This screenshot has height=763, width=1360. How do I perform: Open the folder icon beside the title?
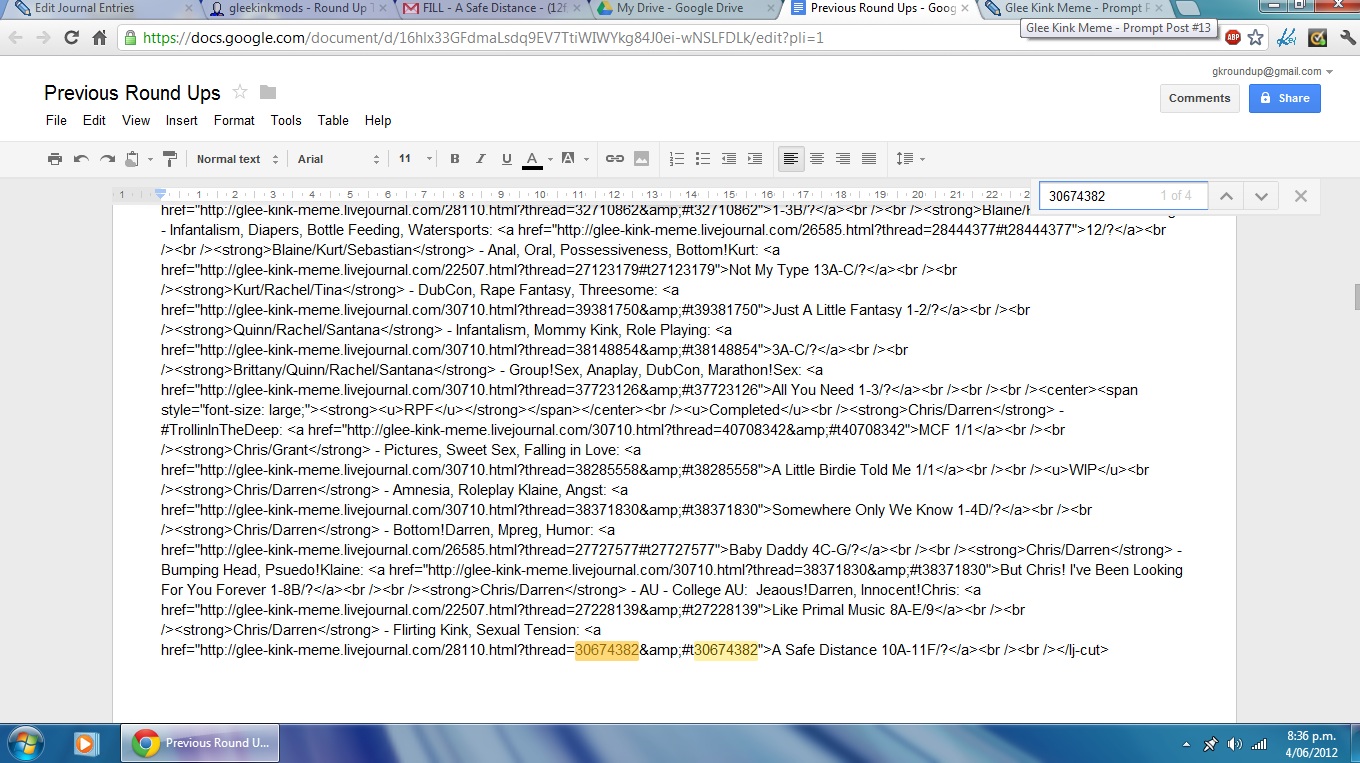point(268,92)
